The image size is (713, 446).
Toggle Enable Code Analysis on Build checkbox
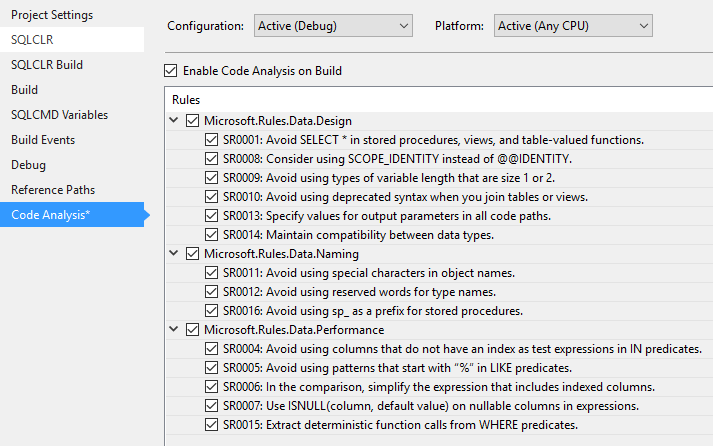pos(170,71)
